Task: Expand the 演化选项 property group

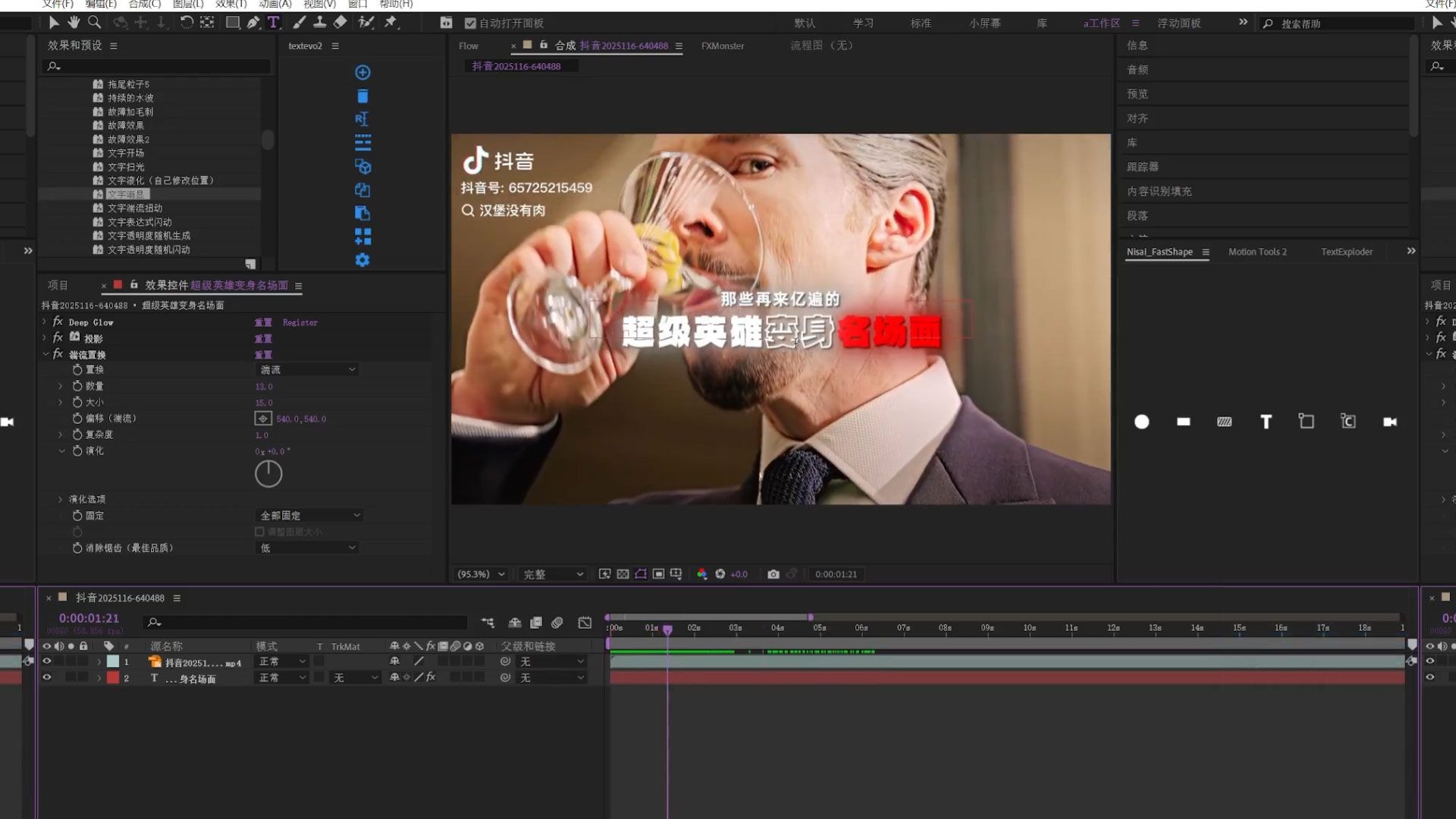Action: pyautogui.click(x=61, y=499)
